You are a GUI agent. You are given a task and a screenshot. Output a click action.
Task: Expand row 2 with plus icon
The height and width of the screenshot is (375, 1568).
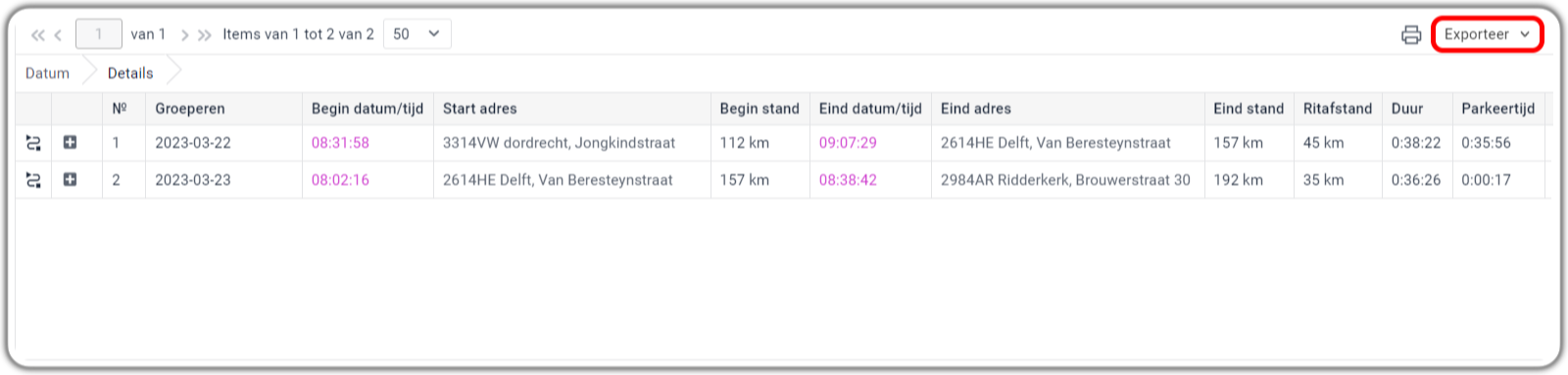tap(71, 180)
